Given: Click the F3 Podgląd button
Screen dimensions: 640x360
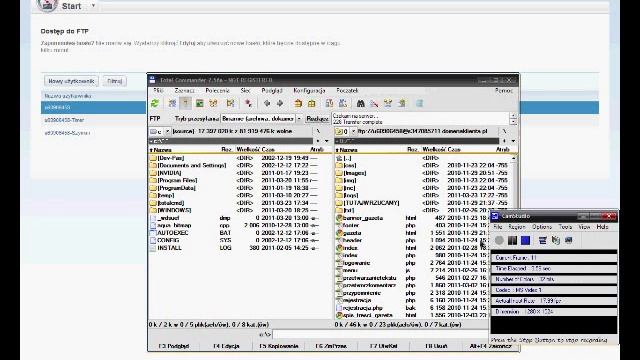Looking at the screenshot, I should coord(174,346).
